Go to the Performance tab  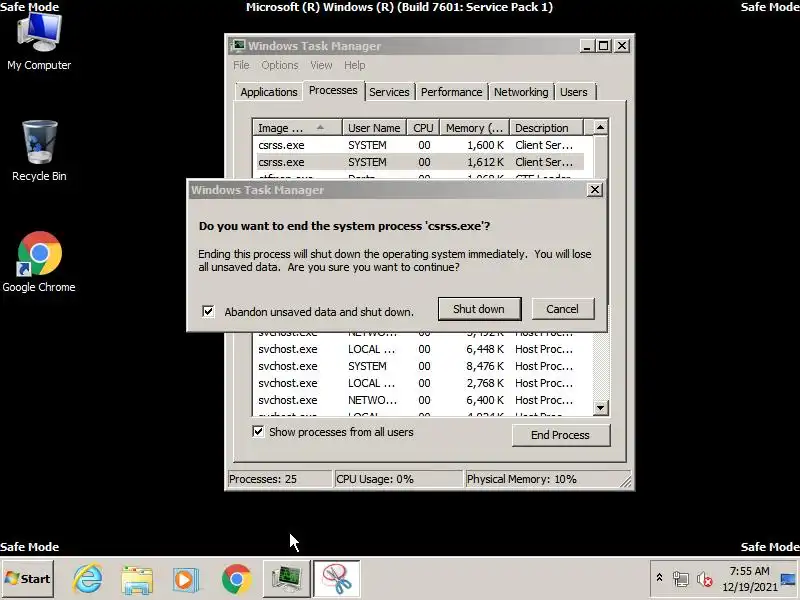[452, 92]
